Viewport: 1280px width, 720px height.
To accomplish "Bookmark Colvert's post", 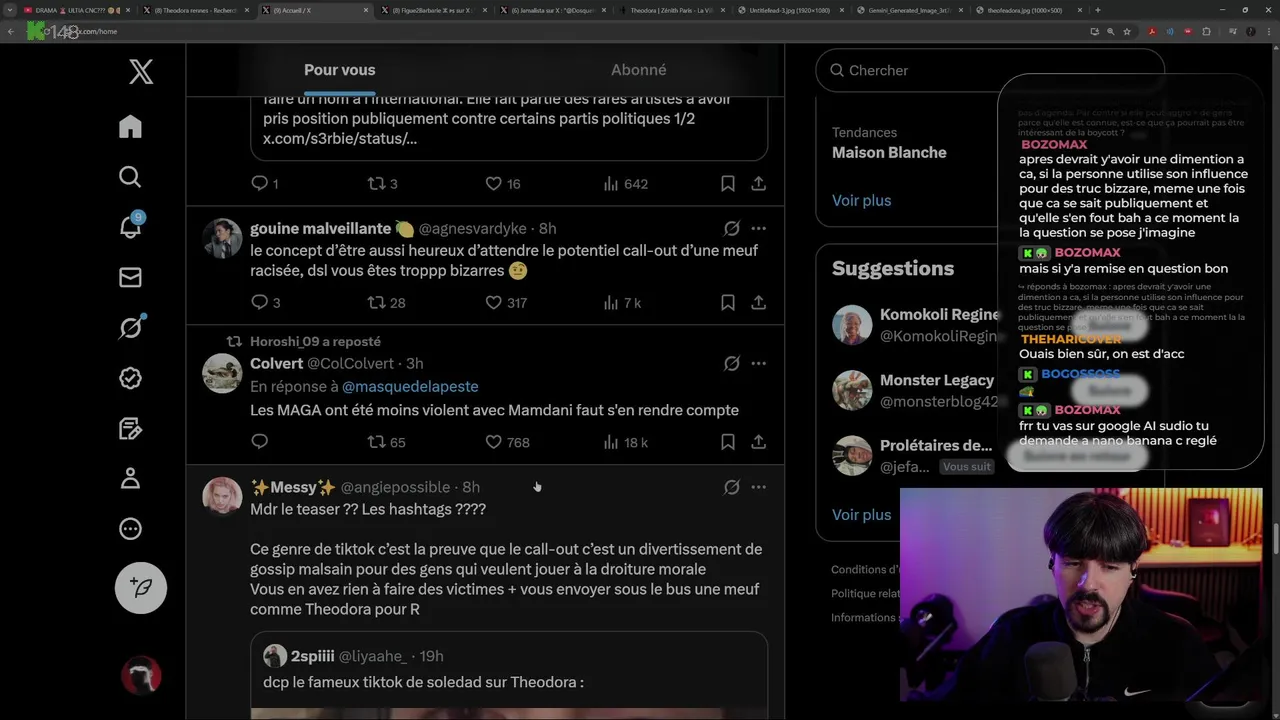I will 728,441.
